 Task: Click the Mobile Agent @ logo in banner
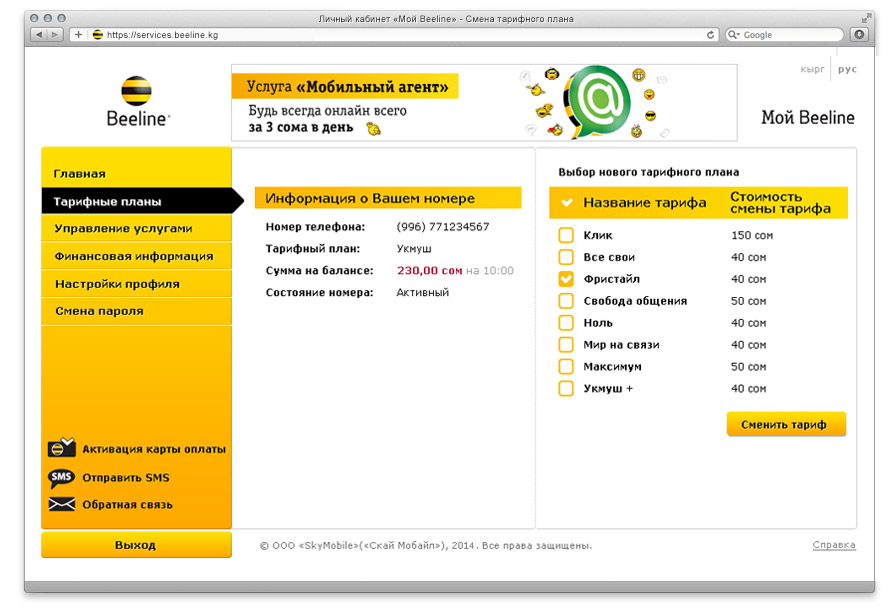pos(597,101)
